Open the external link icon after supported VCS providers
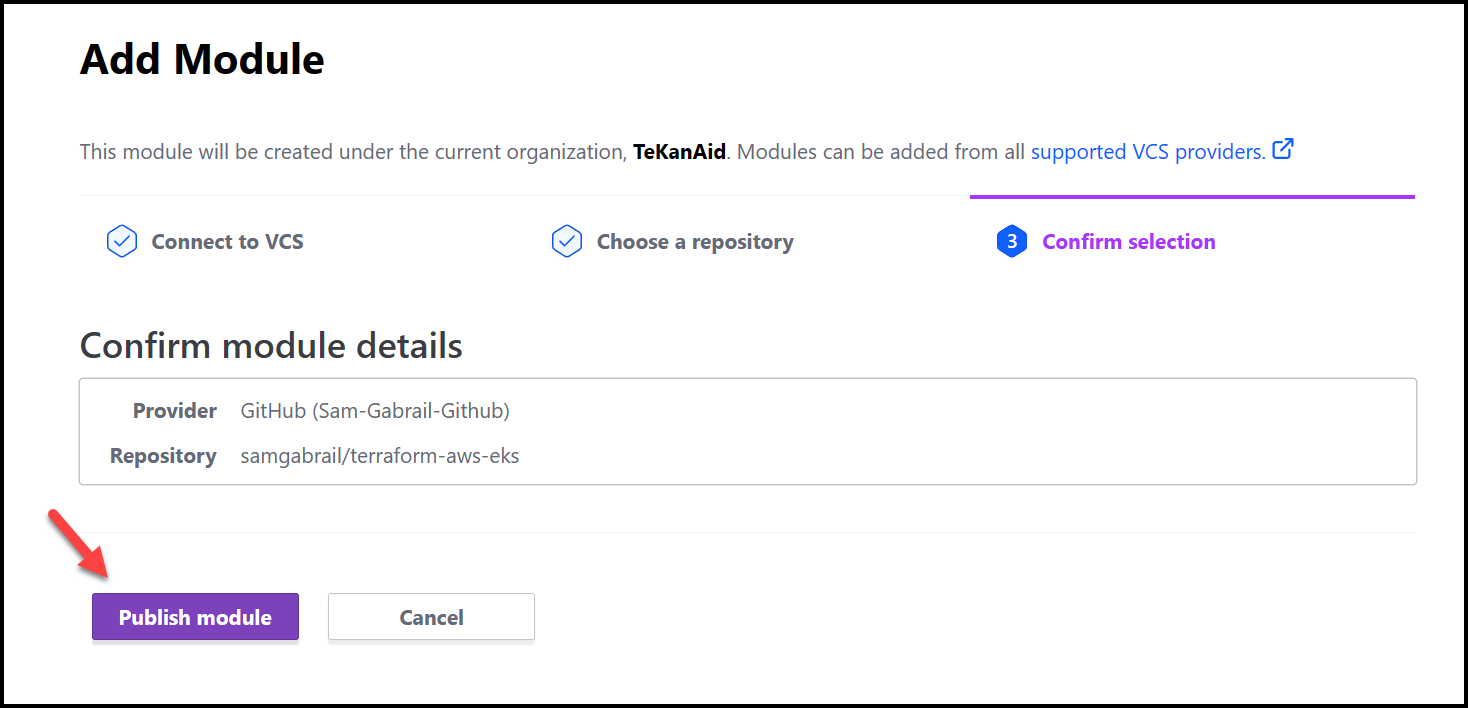The height and width of the screenshot is (708, 1468). tap(1283, 148)
